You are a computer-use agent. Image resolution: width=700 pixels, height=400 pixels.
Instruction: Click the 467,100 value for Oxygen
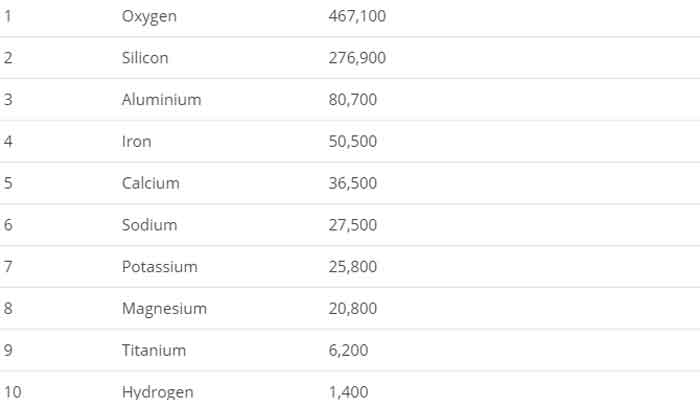pyautogui.click(x=357, y=16)
